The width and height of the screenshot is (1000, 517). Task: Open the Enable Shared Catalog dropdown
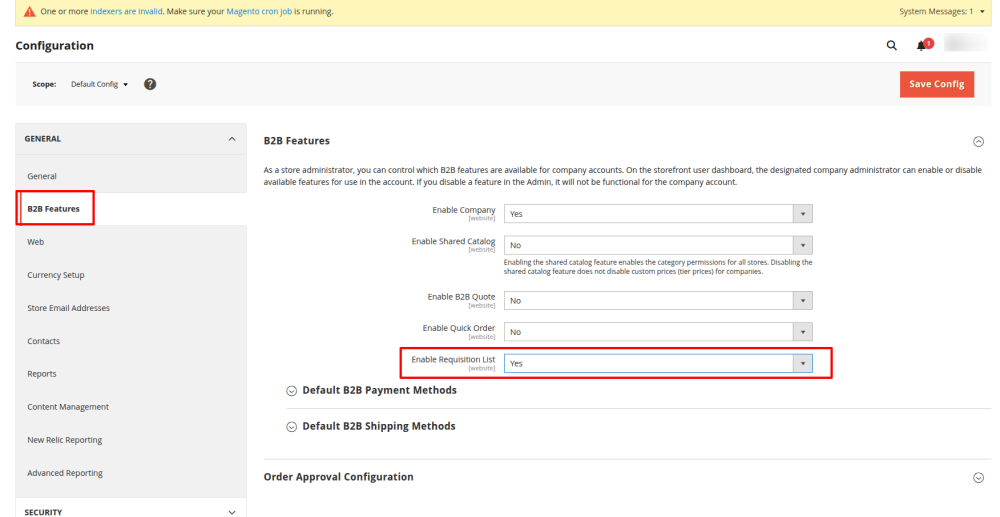(x=657, y=245)
